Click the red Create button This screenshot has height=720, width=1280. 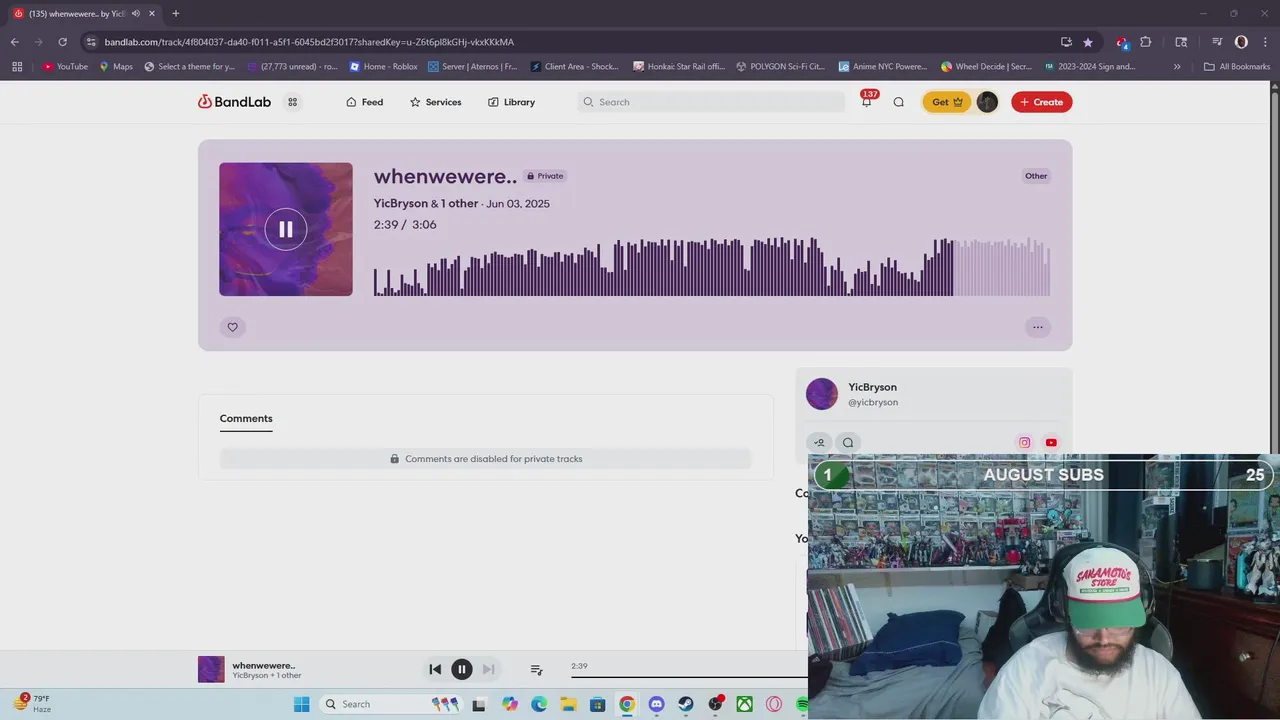click(x=1041, y=102)
